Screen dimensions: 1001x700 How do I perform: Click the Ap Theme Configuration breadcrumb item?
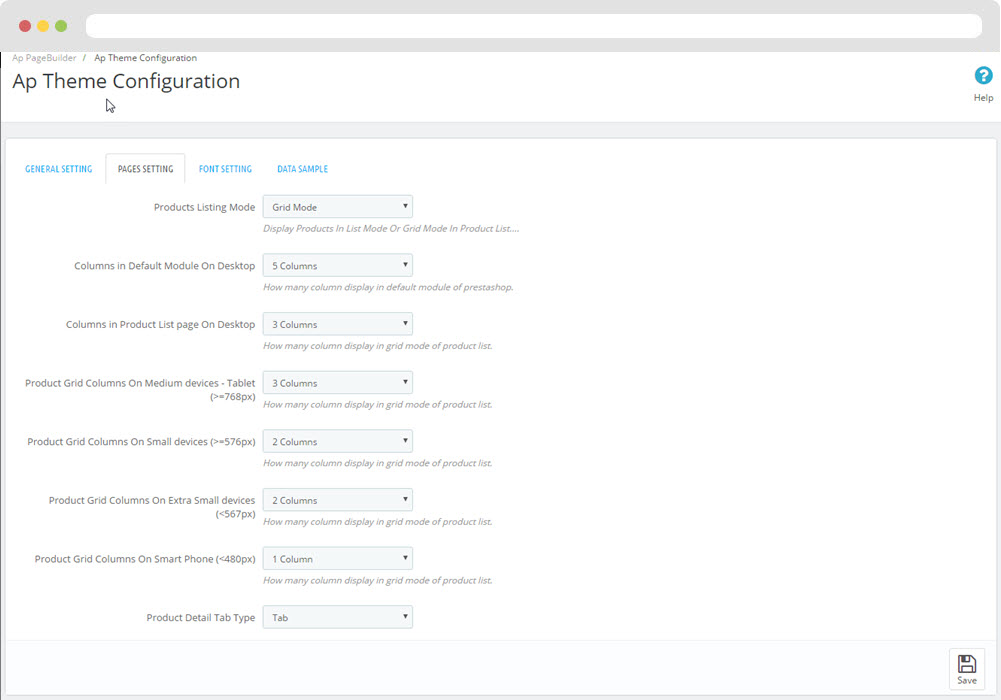[x=145, y=58]
